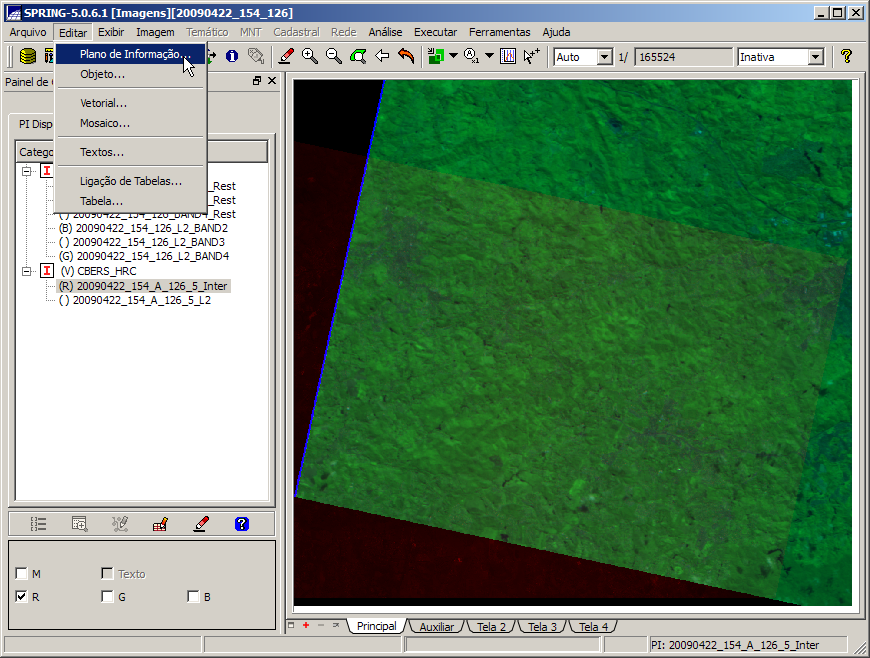Viewport: 870px width, 658px height.
Task: Click the database icon in the toolbar
Action: [x=28, y=57]
